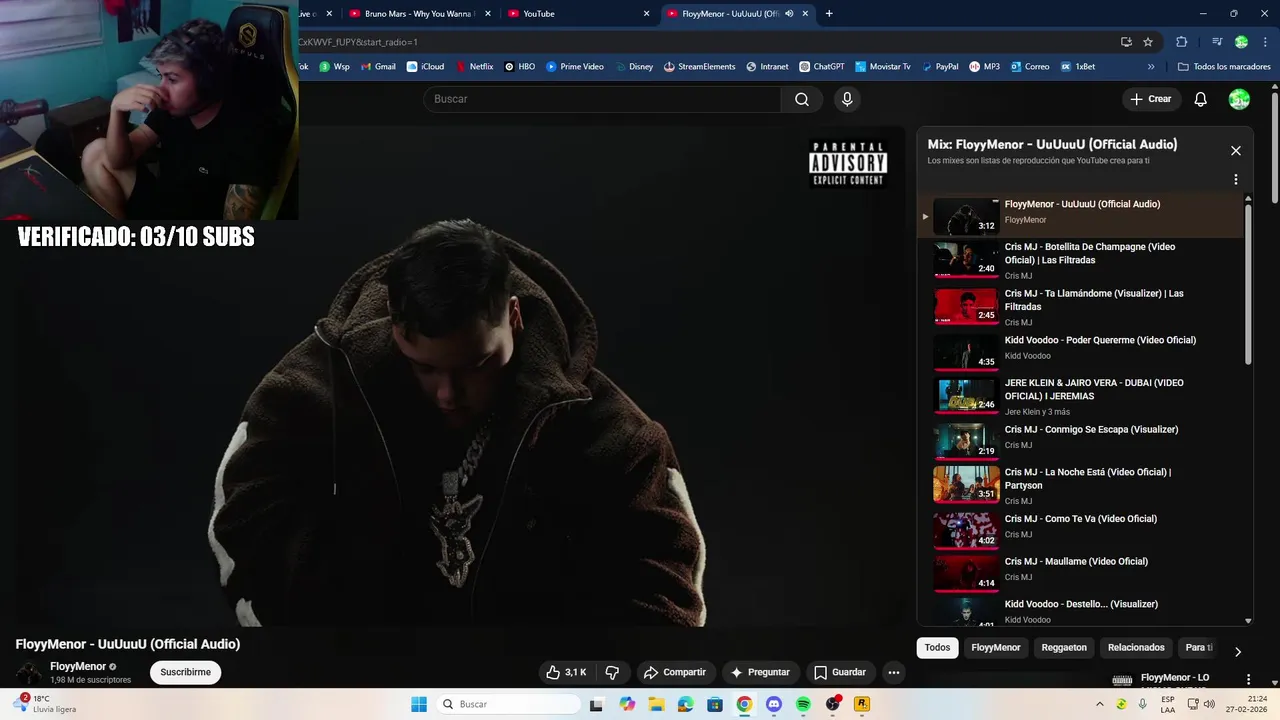The width and height of the screenshot is (1280, 720).
Task: Mute the FloyyMenor tab speaker icon
Action: pos(789,14)
